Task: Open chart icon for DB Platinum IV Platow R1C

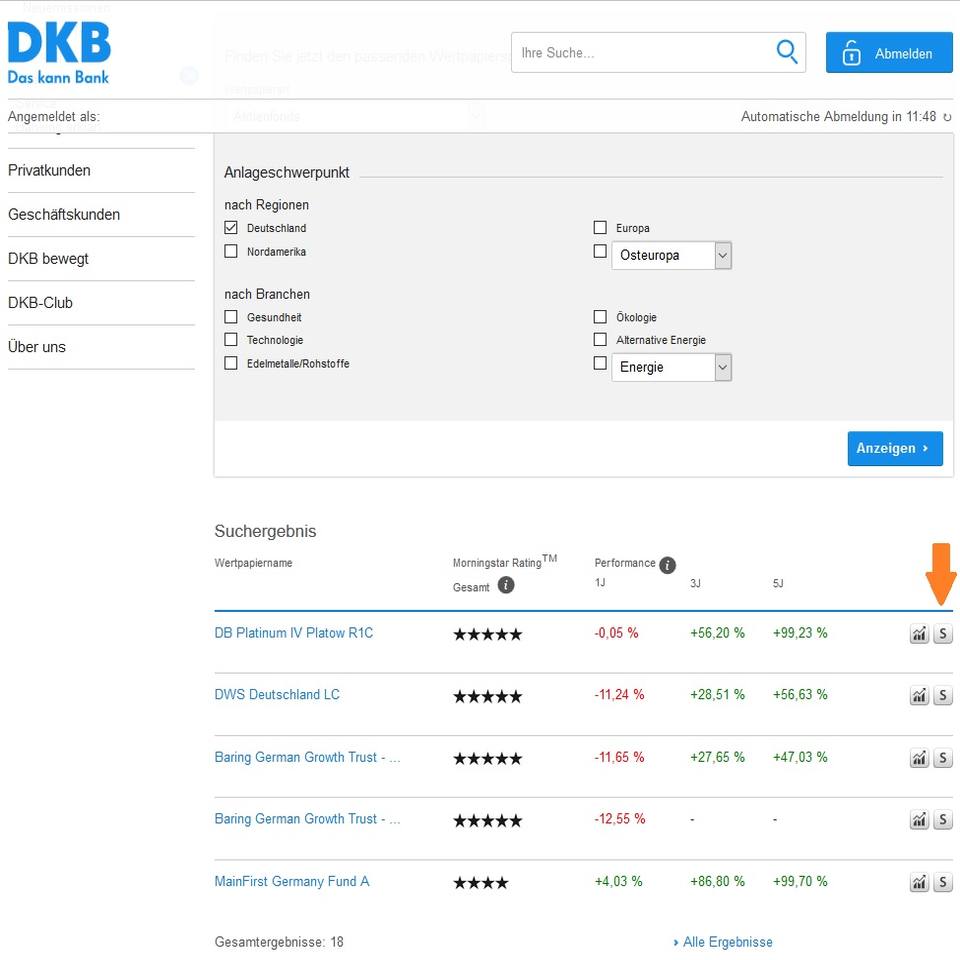Action: click(x=919, y=634)
